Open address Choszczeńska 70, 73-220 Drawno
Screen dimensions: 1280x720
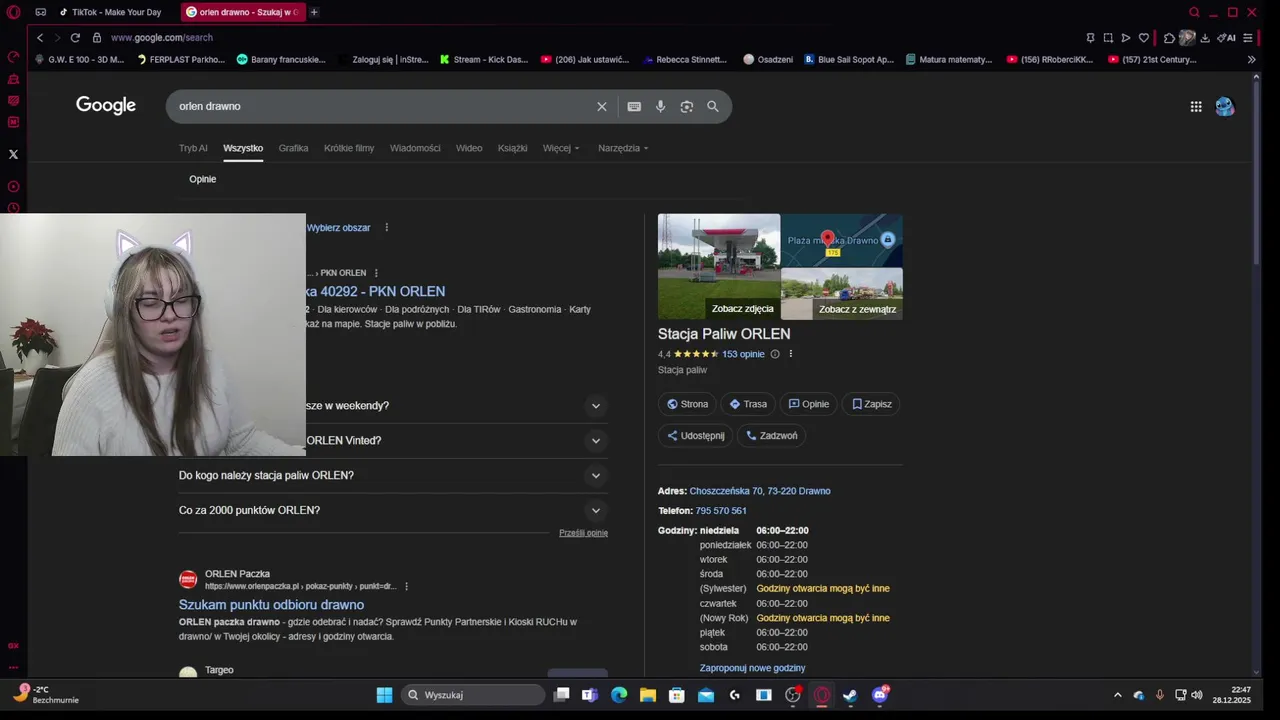point(760,491)
